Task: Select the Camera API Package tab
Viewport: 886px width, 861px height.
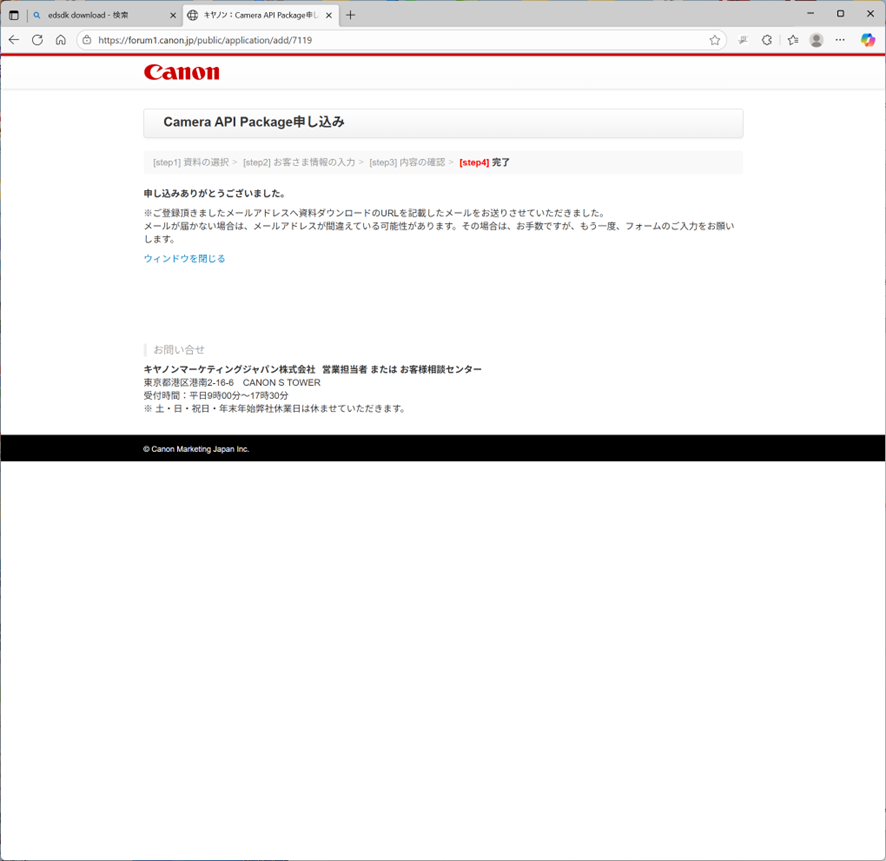Action: click(x=255, y=15)
